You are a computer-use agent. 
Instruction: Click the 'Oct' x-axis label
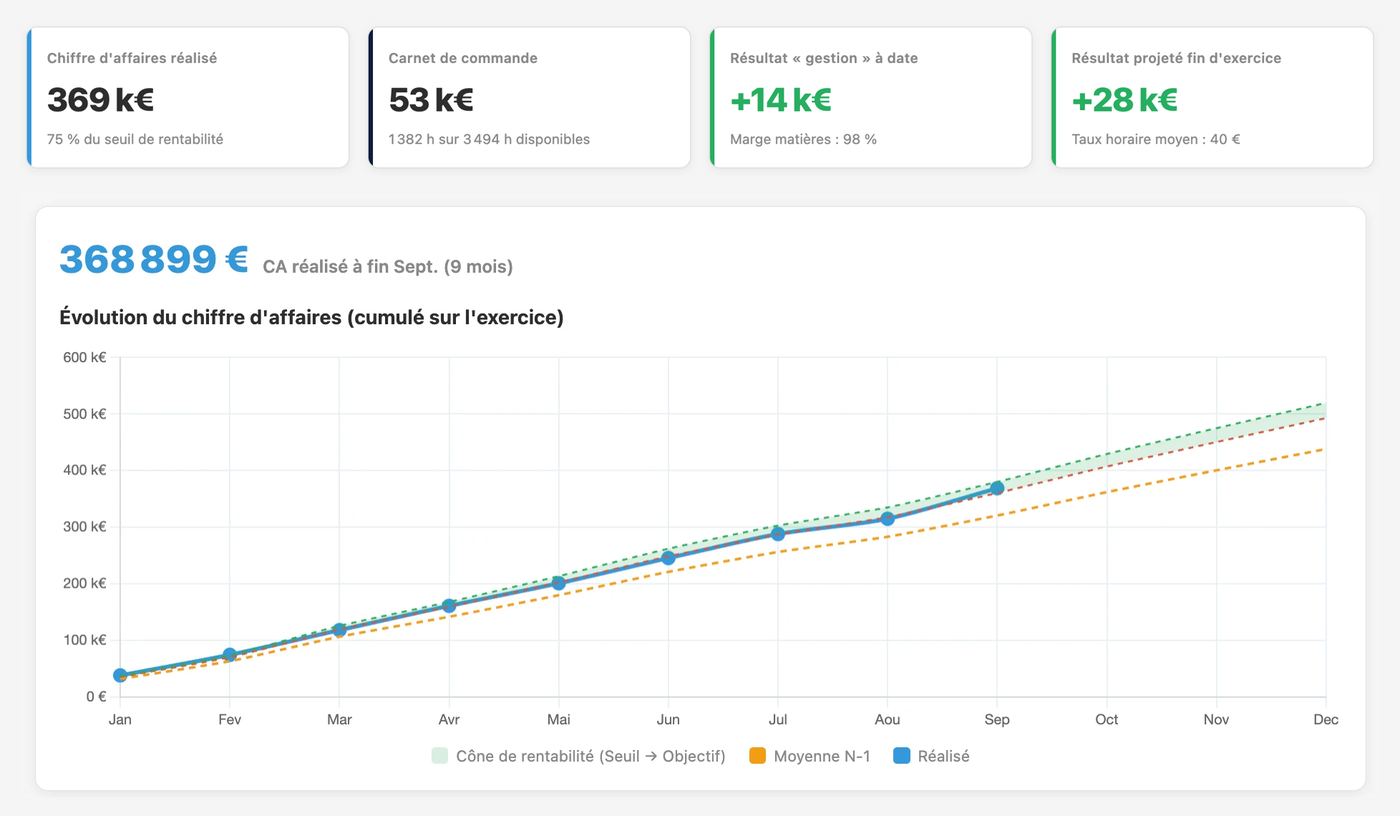point(1107,719)
